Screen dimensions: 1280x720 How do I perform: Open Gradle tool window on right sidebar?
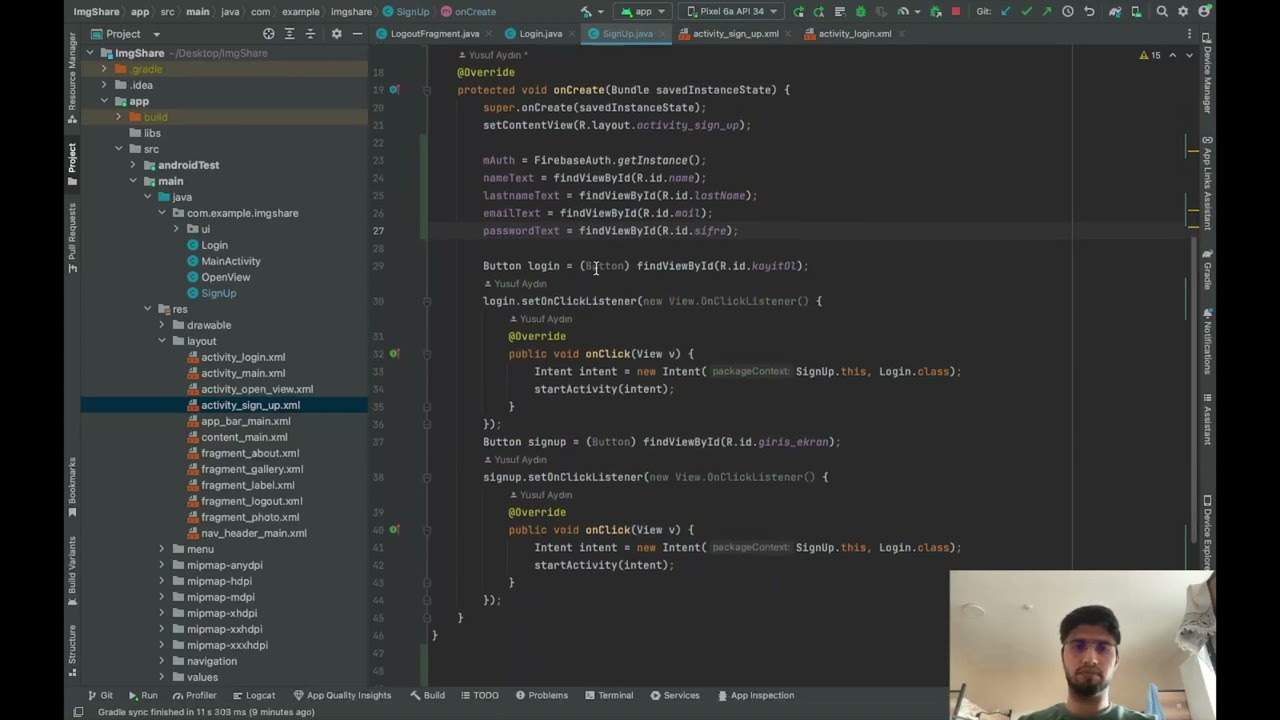click(x=1207, y=268)
